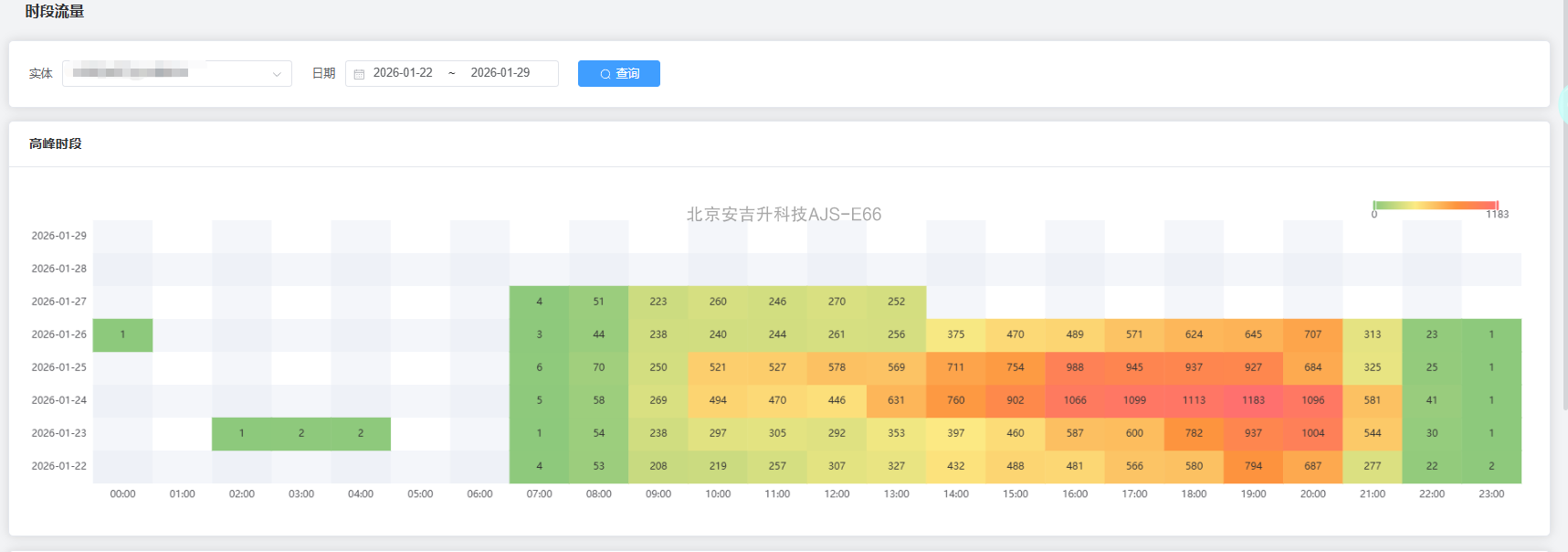Click the cell with value 1004

pyautogui.click(x=1312, y=433)
